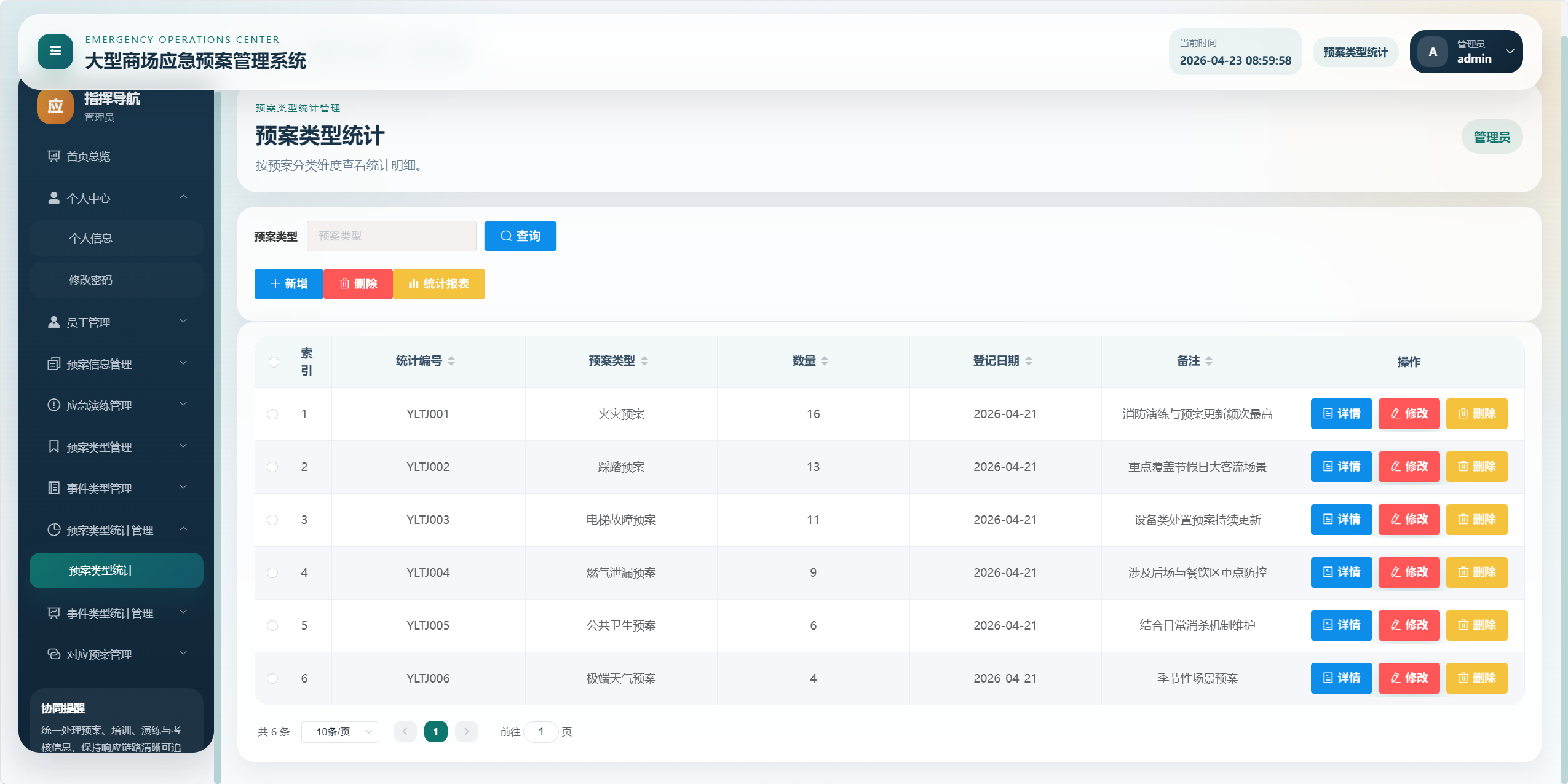
Task: Check the row 4 燃气泄漏预案 checkbox
Action: coord(272,572)
